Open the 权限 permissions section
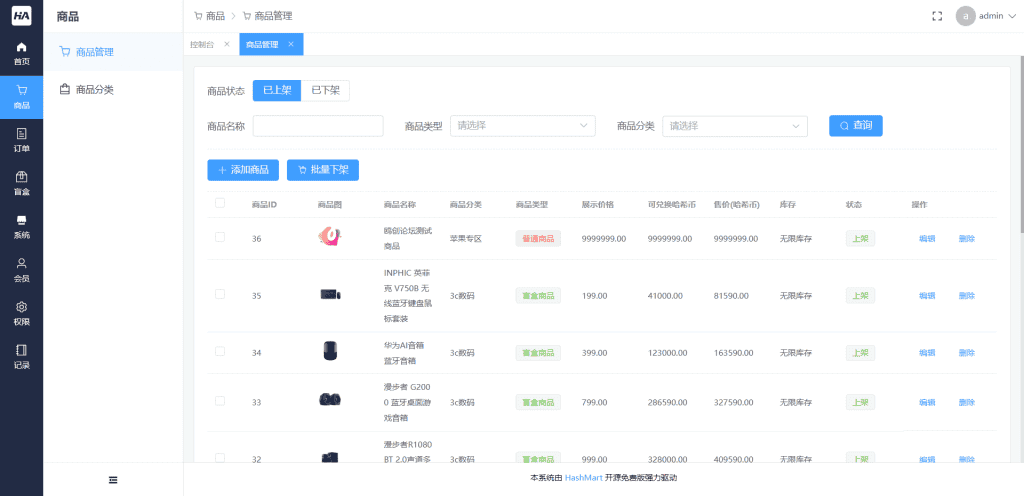This screenshot has height=496, width=1024. (x=21, y=313)
